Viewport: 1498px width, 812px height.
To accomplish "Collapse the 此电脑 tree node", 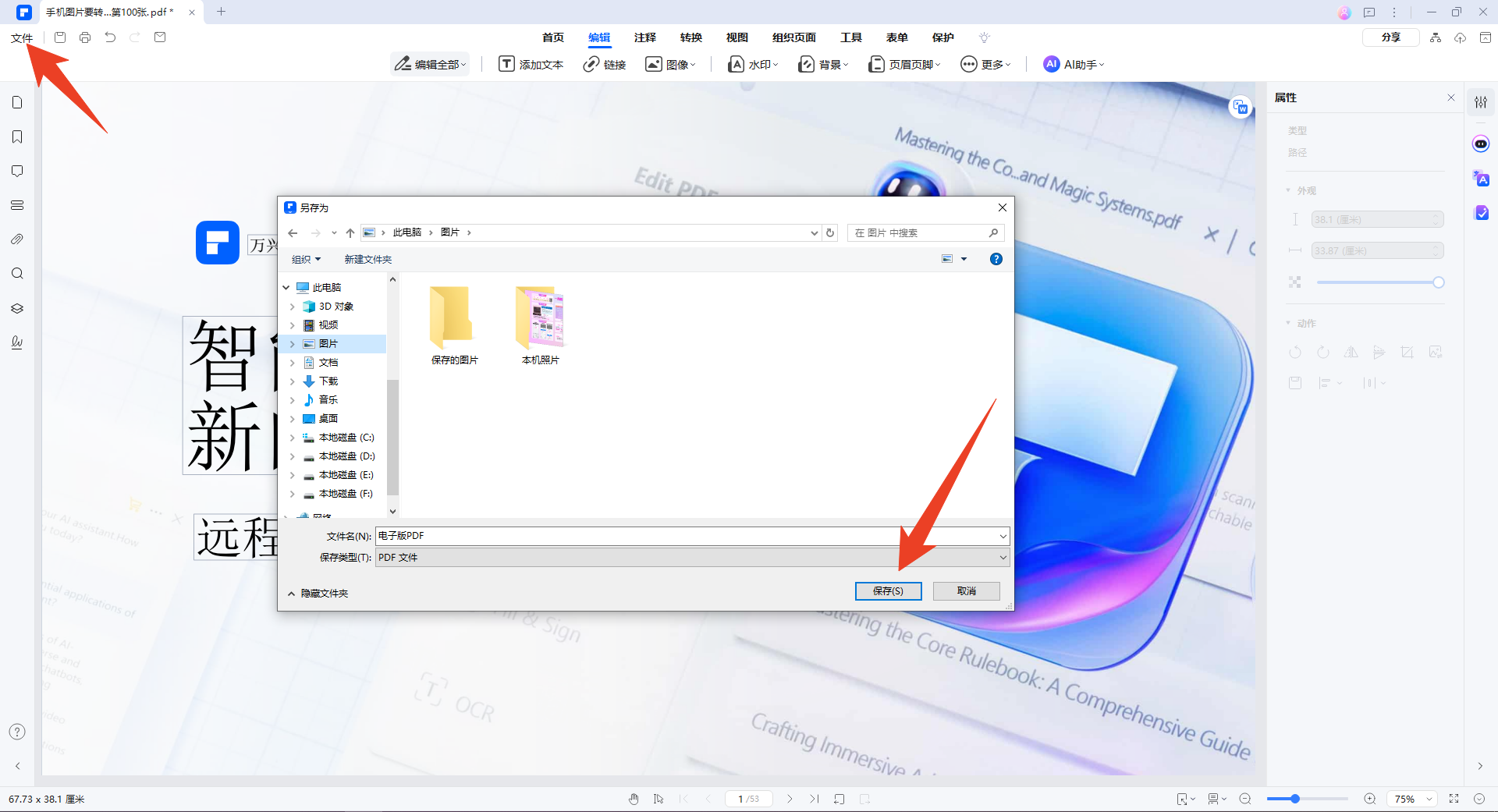I will [286, 288].
